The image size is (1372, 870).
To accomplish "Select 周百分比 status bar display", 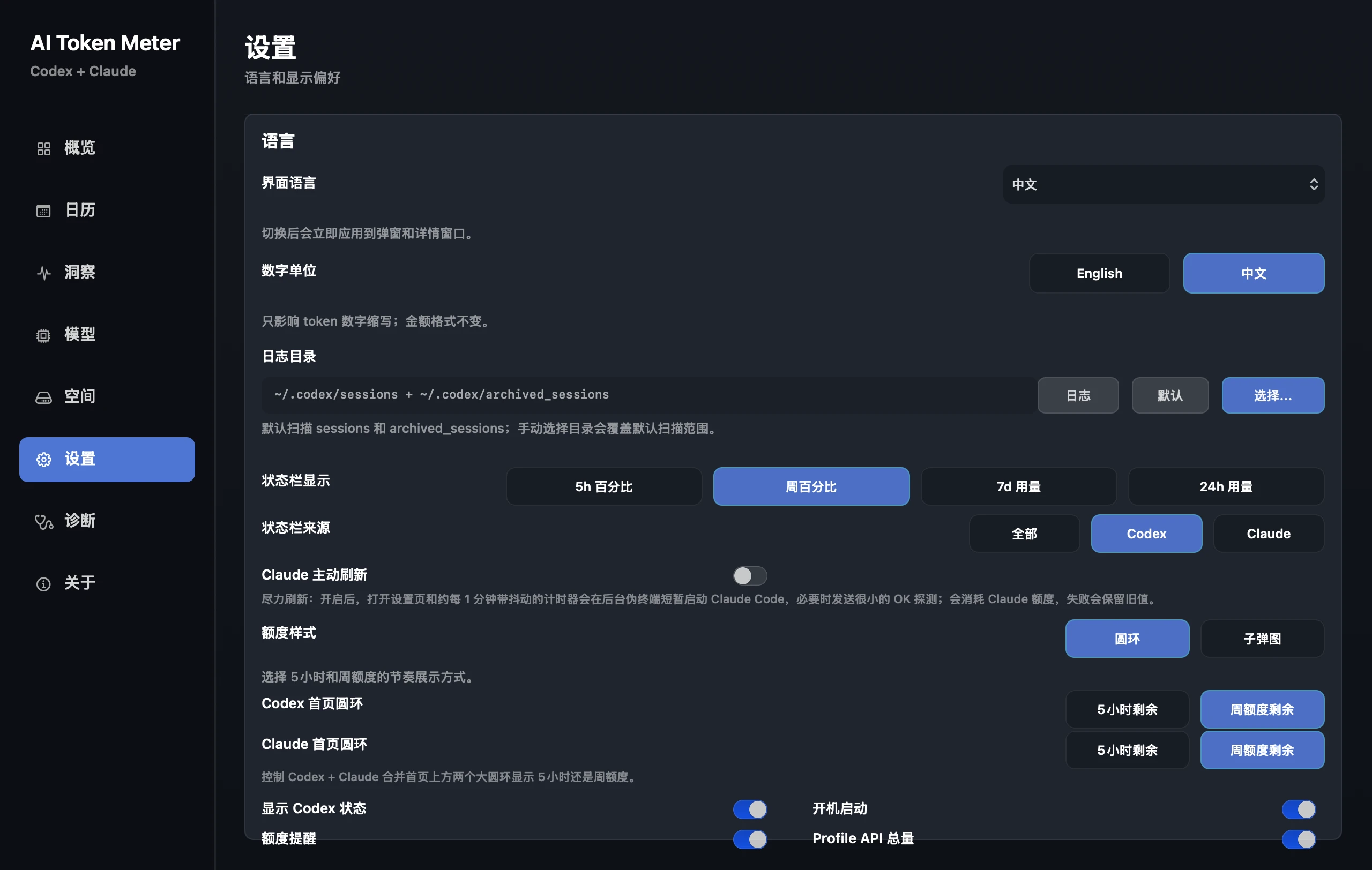I will point(811,486).
